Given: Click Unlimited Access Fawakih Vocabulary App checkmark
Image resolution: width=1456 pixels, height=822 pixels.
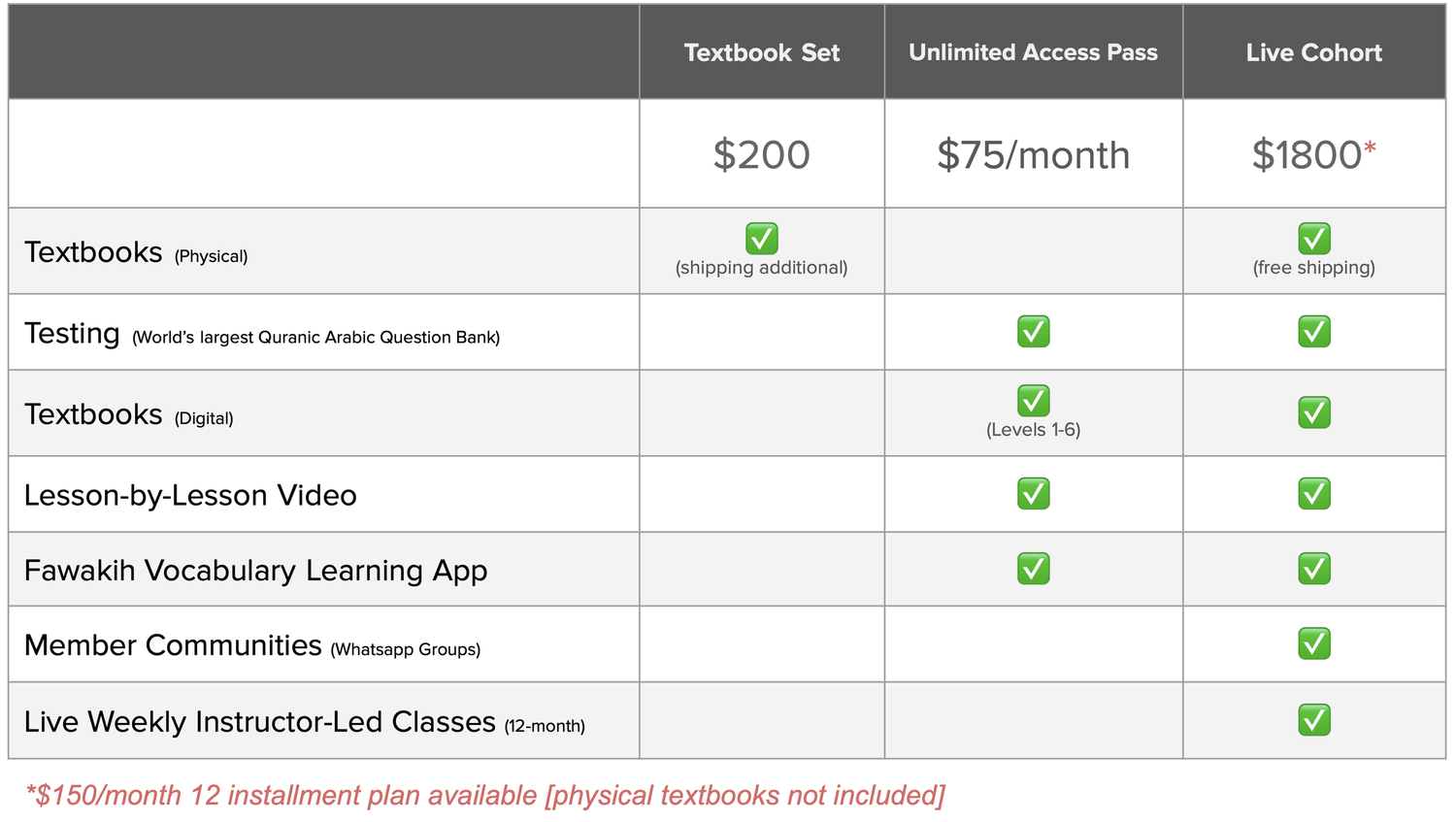Looking at the screenshot, I should click(x=1033, y=569).
